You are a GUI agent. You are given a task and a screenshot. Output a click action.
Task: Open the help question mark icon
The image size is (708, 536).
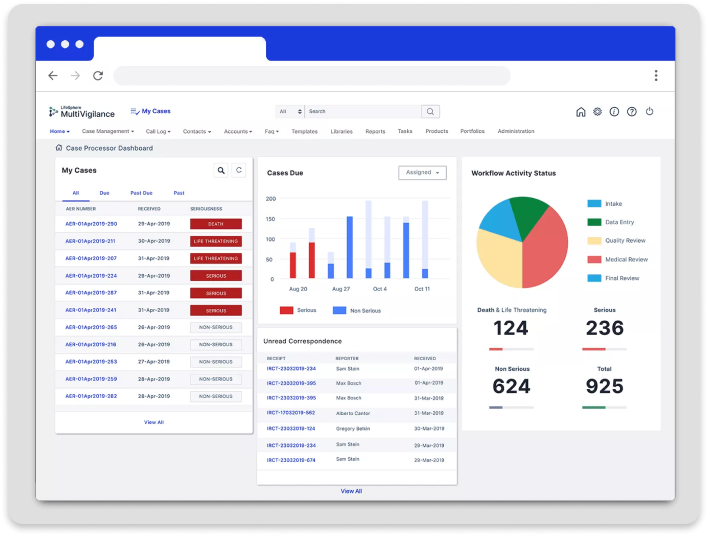click(x=631, y=112)
